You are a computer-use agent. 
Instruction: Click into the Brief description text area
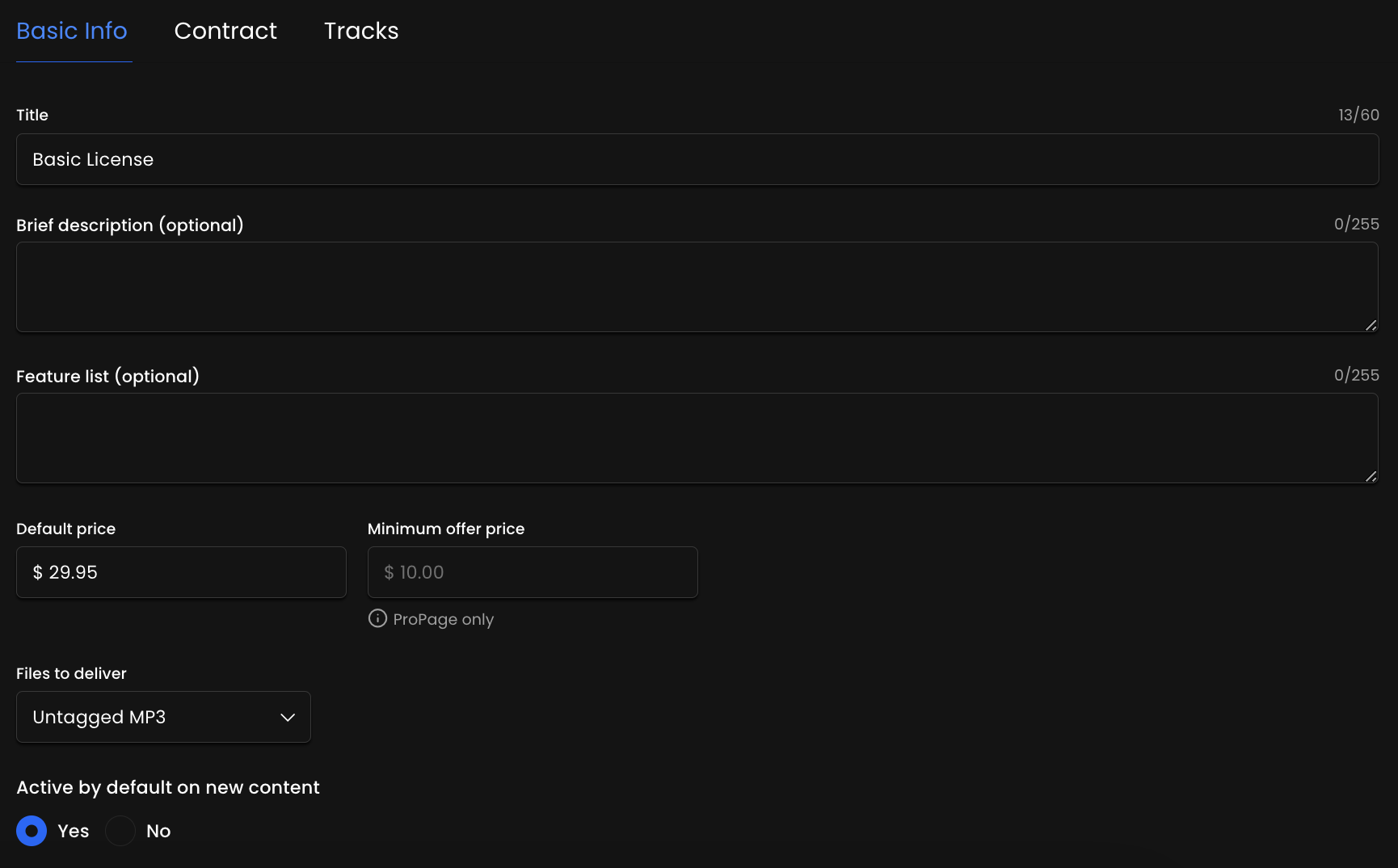click(697, 287)
